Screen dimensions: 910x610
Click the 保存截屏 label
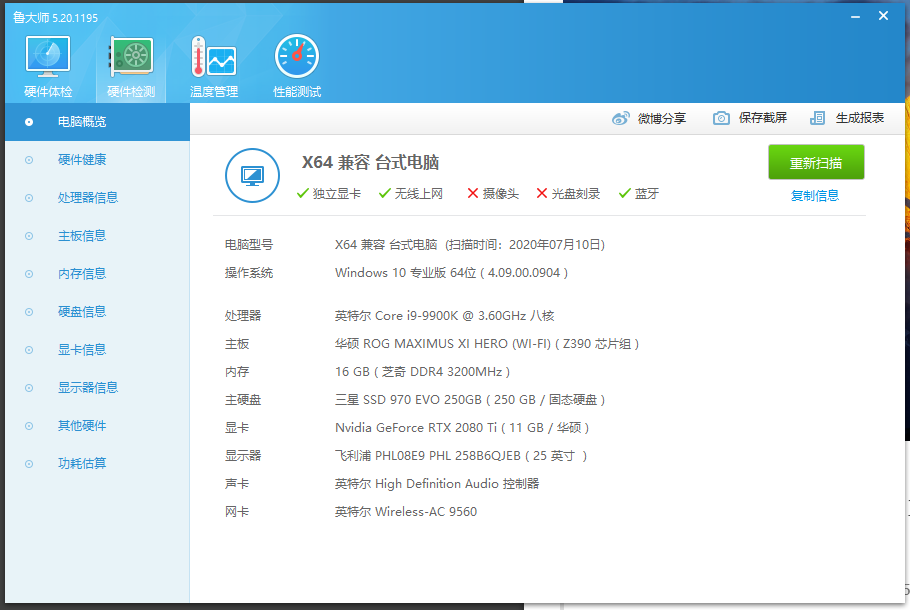click(x=763, y=118)
